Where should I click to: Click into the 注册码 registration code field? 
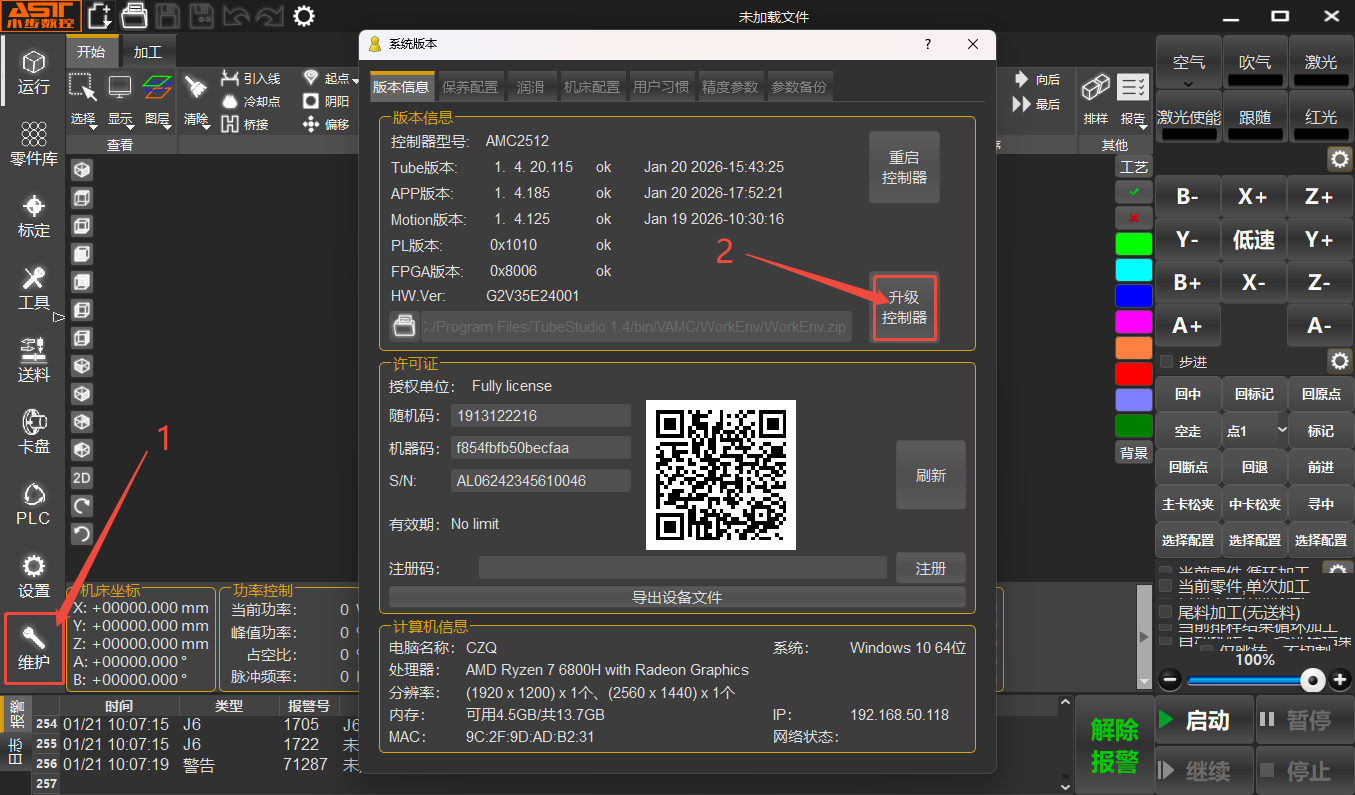[x=682, y=568]
